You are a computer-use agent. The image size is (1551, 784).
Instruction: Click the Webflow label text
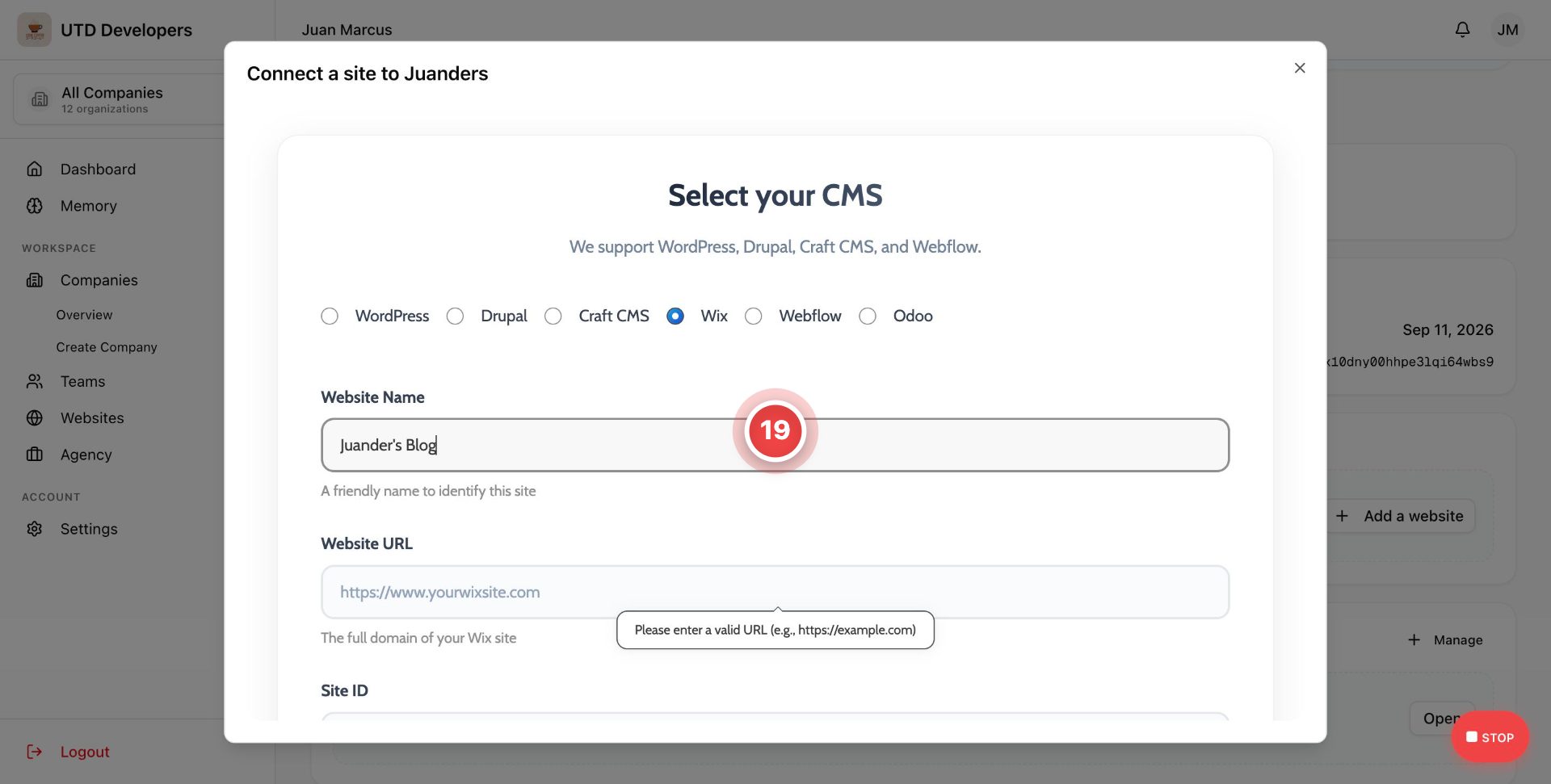pos(810,316)
